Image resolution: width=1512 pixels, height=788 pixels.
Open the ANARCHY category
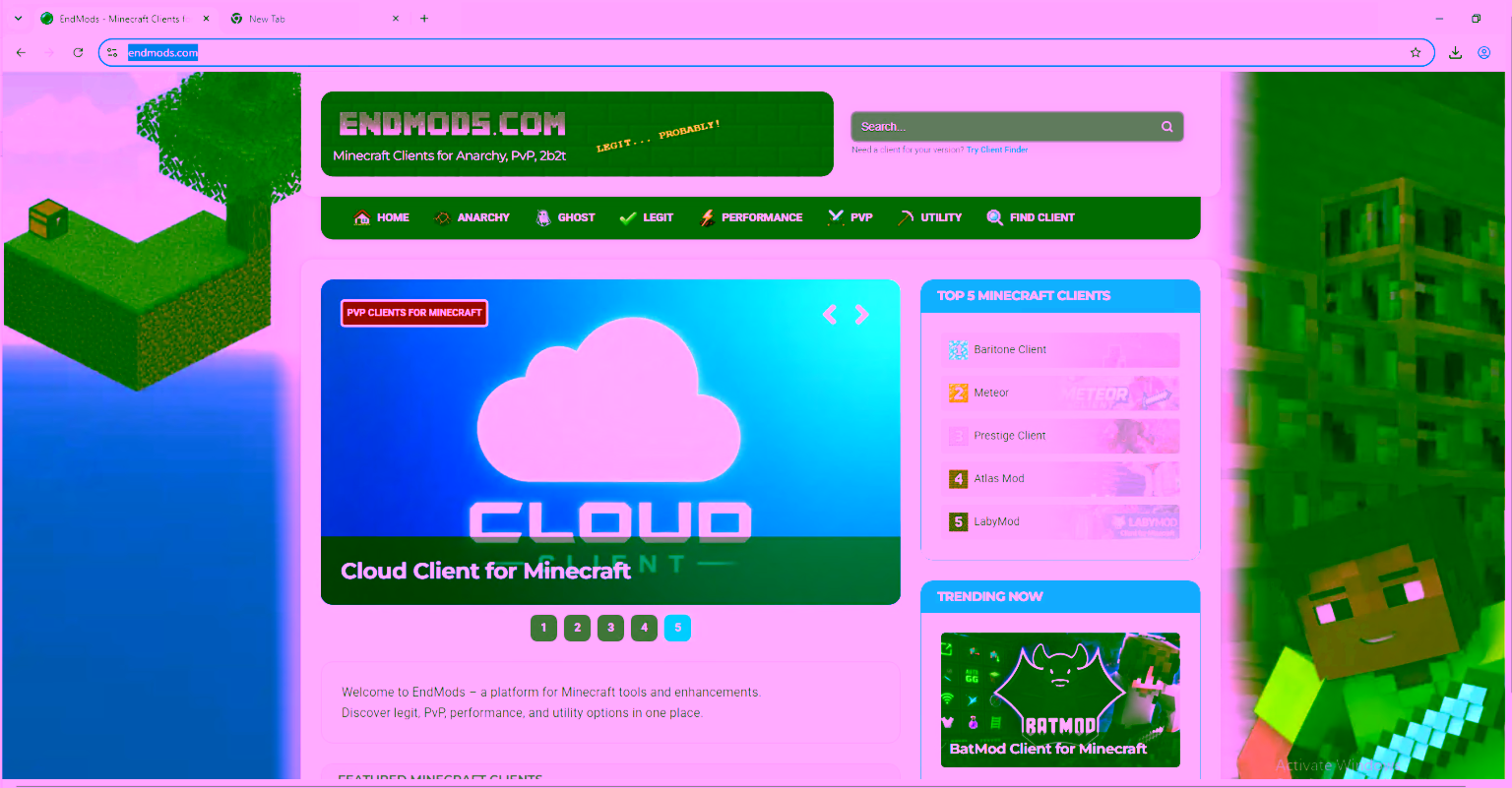(472, 217)
